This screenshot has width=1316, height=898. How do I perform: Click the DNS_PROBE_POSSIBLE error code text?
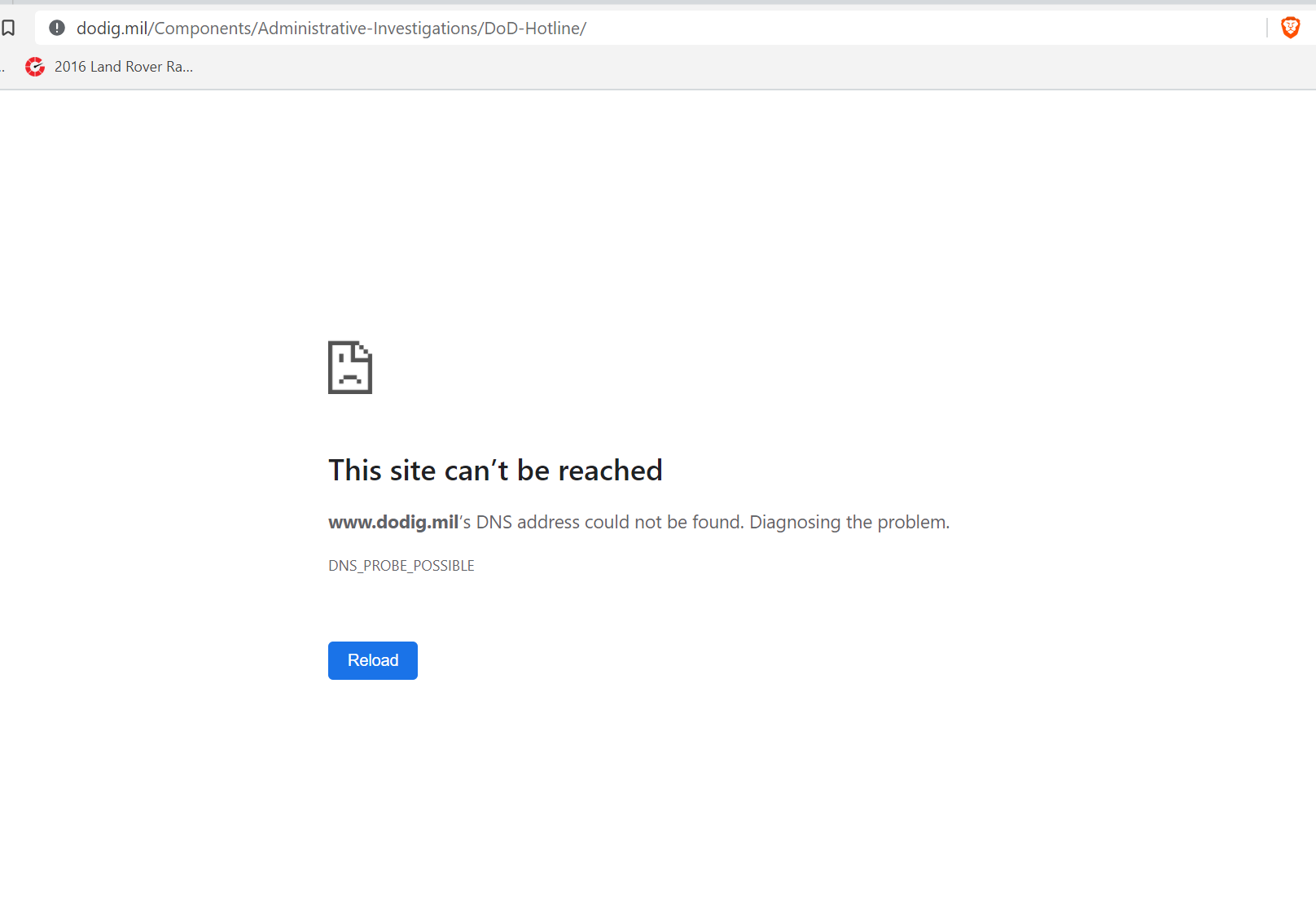tap(401, 566)
